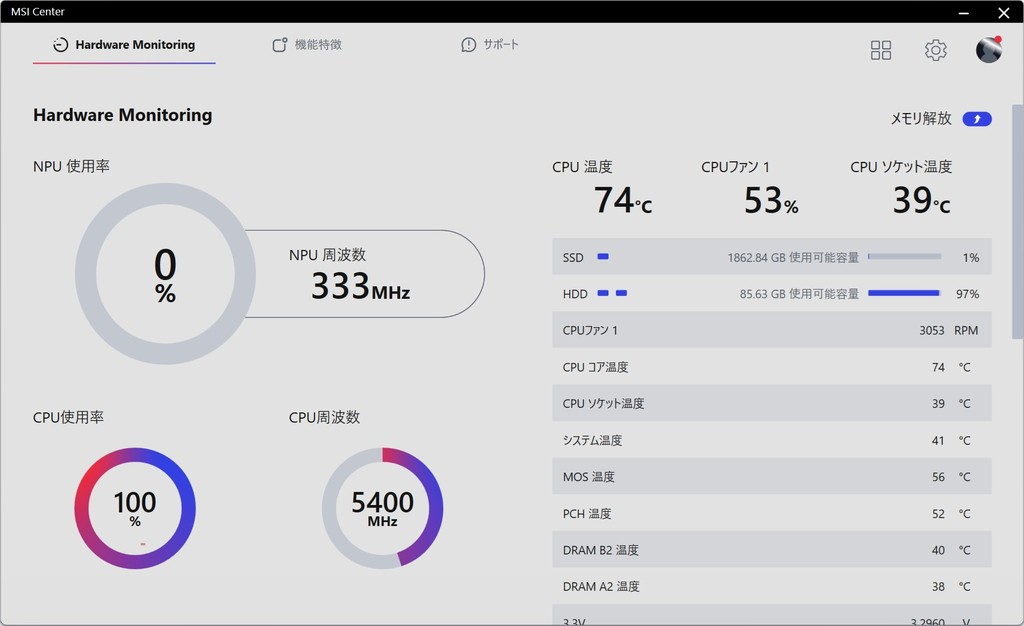Select the DRAM B2 温度 row

pyautogui.click(x=772, y=550)
